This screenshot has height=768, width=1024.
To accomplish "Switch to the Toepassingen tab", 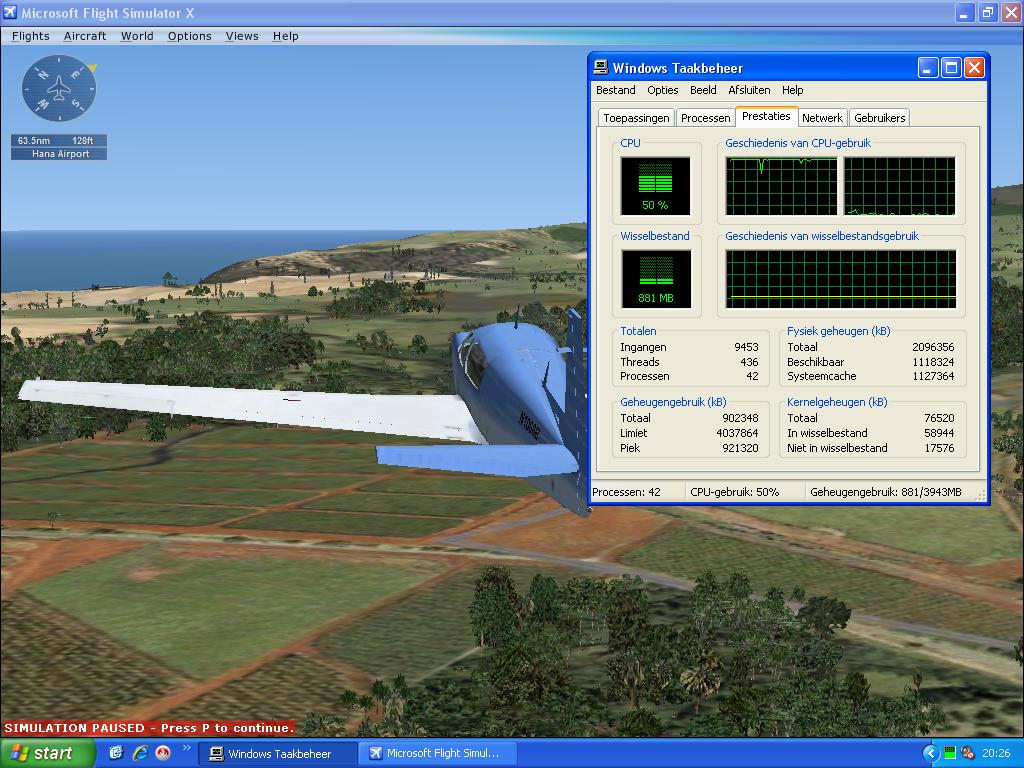I will pos(636,118).
